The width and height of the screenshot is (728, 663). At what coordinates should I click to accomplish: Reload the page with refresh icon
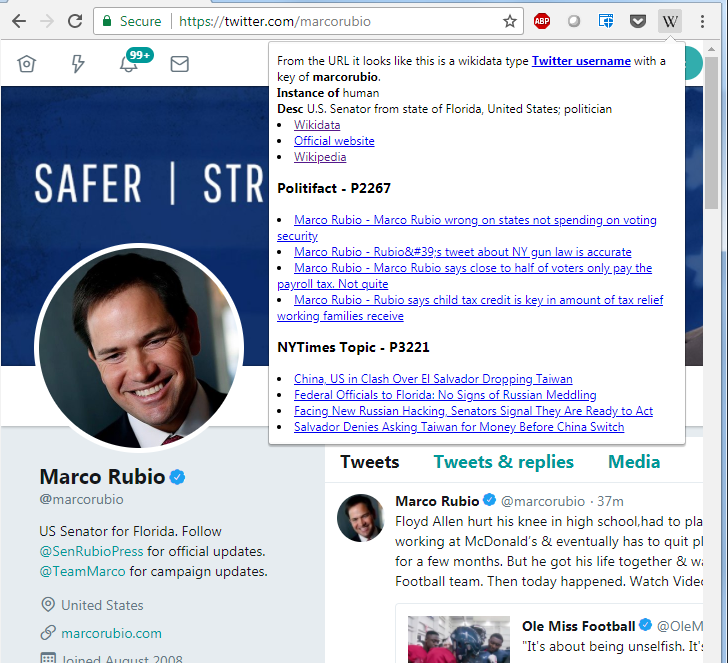tap(75, 21)
